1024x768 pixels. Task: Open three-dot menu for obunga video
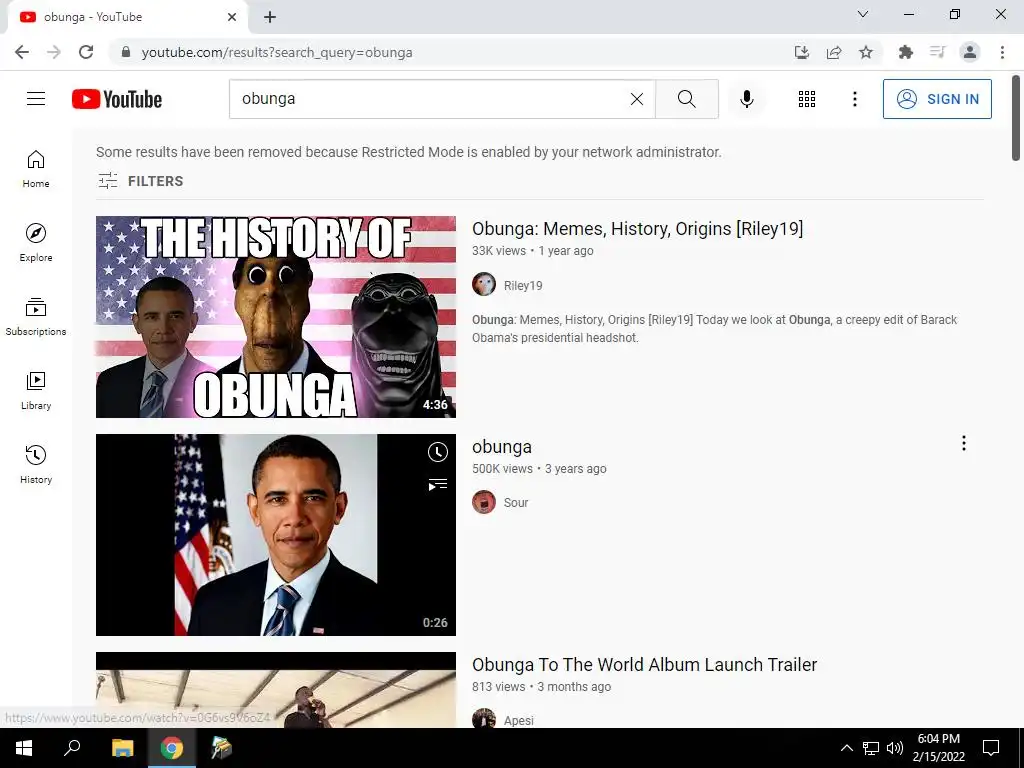(x=963, y=443)
